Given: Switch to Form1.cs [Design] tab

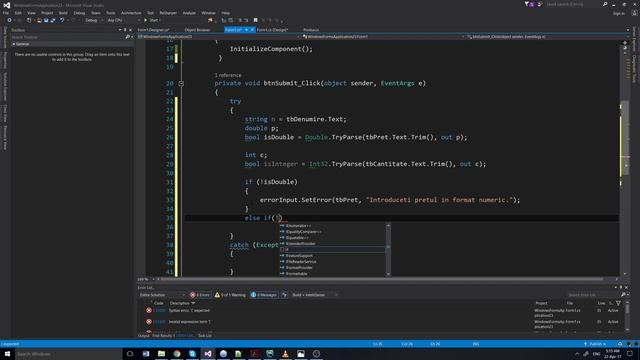Looking at the screenshot, I should [x=272, y=30].
